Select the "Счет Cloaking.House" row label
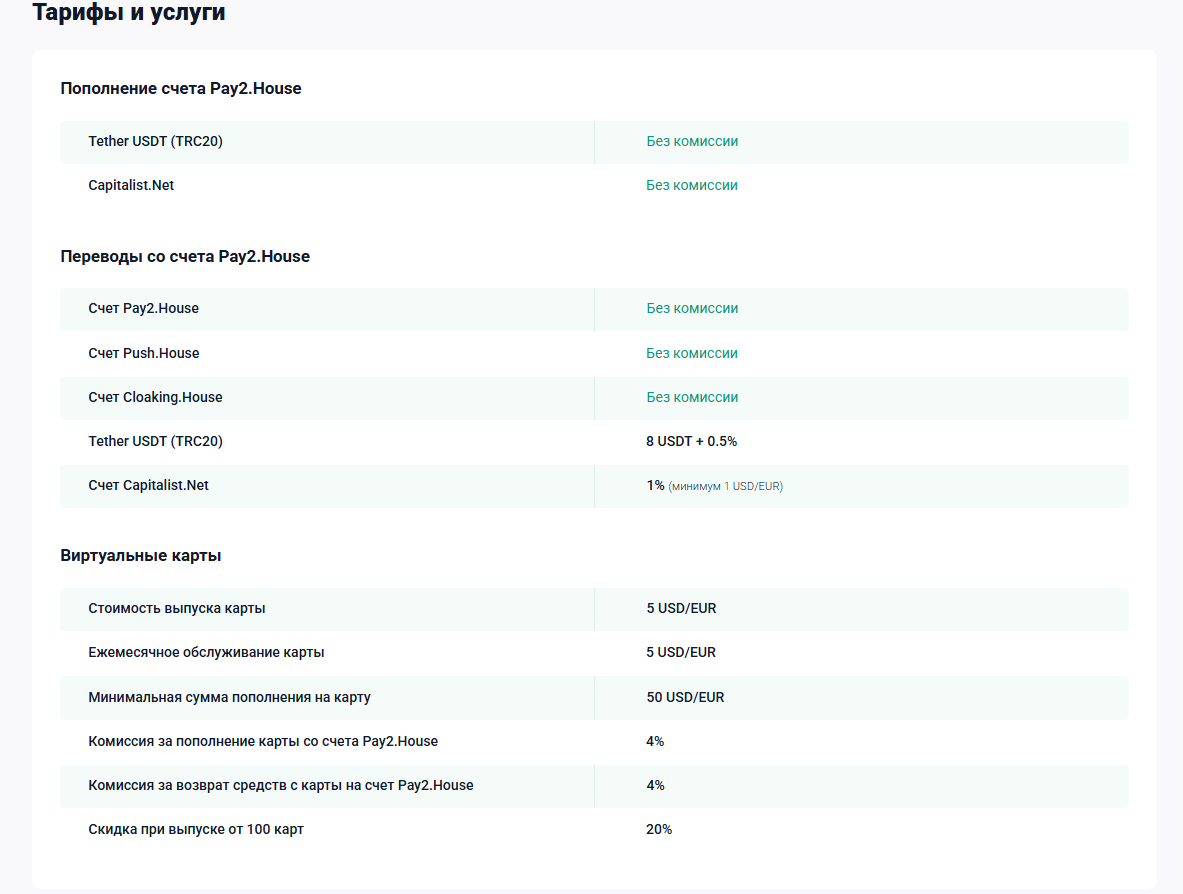 point(155,397)
